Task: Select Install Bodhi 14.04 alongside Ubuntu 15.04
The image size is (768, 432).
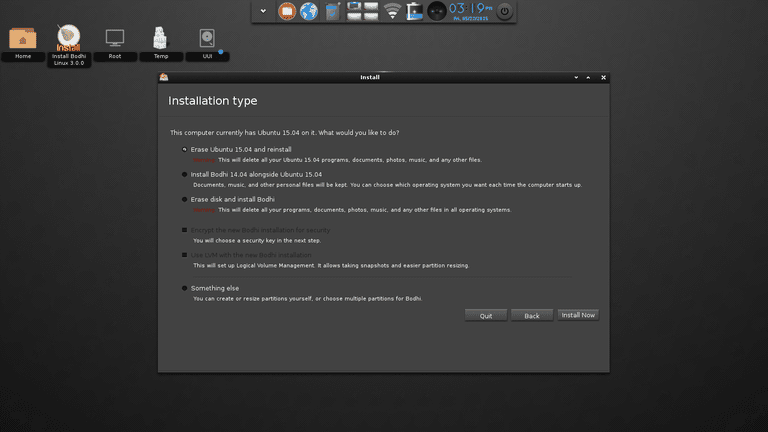Action: (252, 174)
